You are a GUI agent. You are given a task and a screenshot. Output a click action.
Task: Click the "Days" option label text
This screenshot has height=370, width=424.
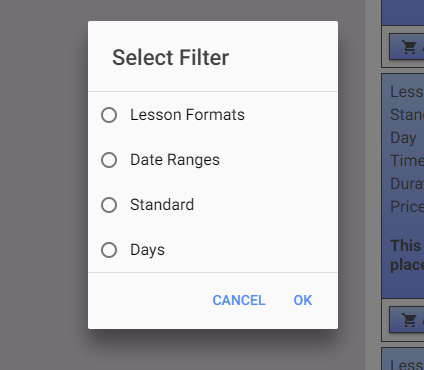147,250
